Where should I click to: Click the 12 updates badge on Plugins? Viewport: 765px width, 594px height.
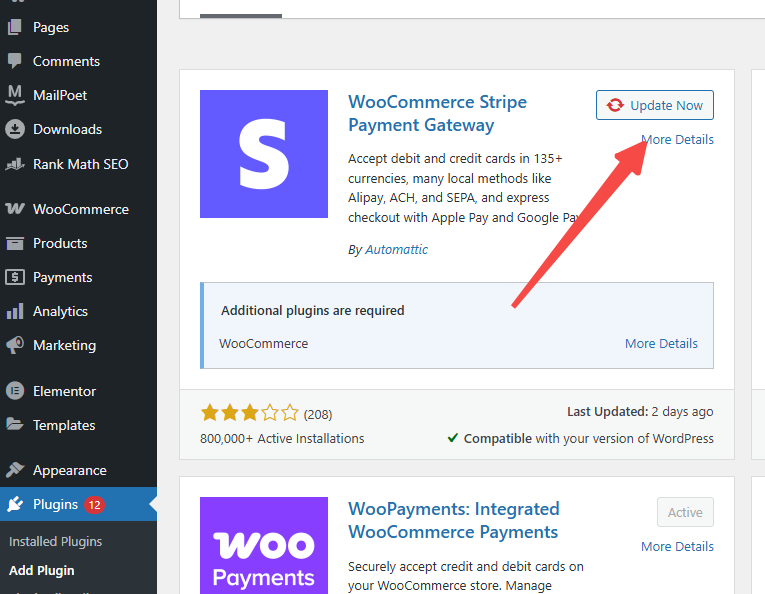tap(94, 505)
